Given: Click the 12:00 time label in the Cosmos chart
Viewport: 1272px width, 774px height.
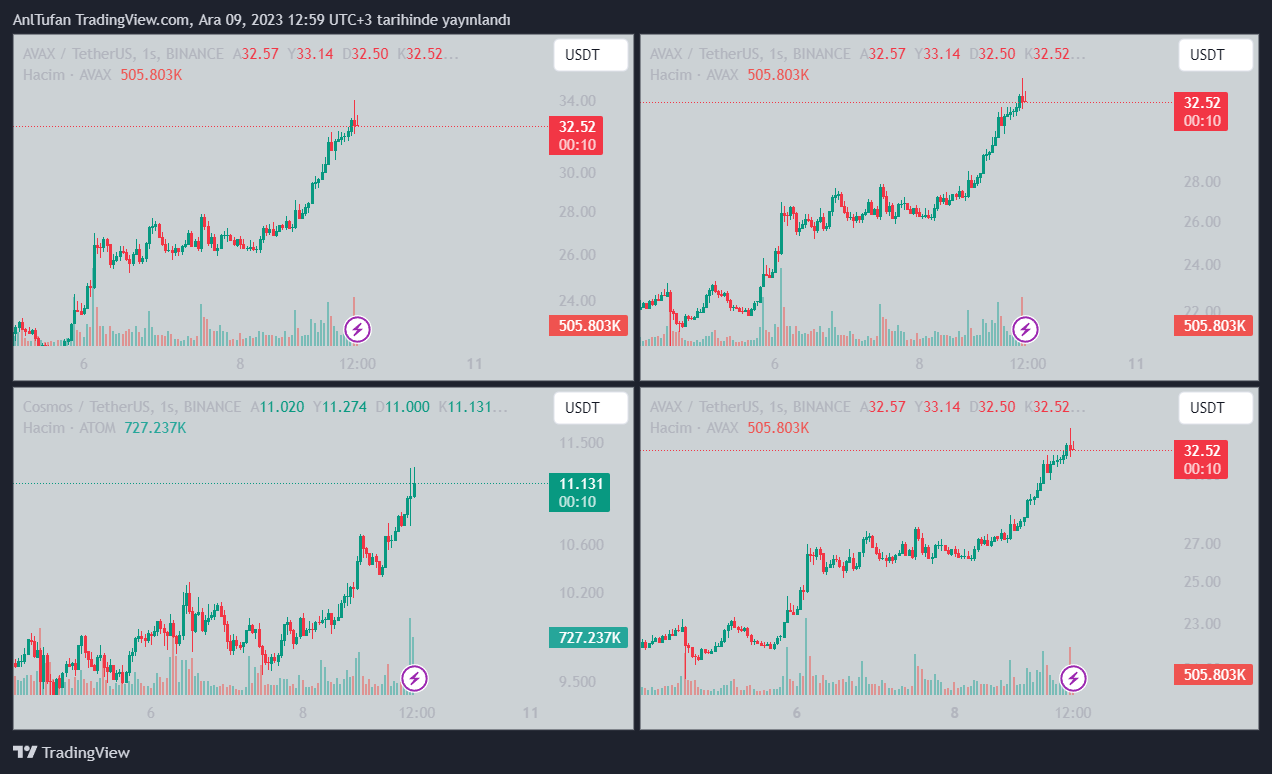Looking at the screenshot, I should (417, 713).
